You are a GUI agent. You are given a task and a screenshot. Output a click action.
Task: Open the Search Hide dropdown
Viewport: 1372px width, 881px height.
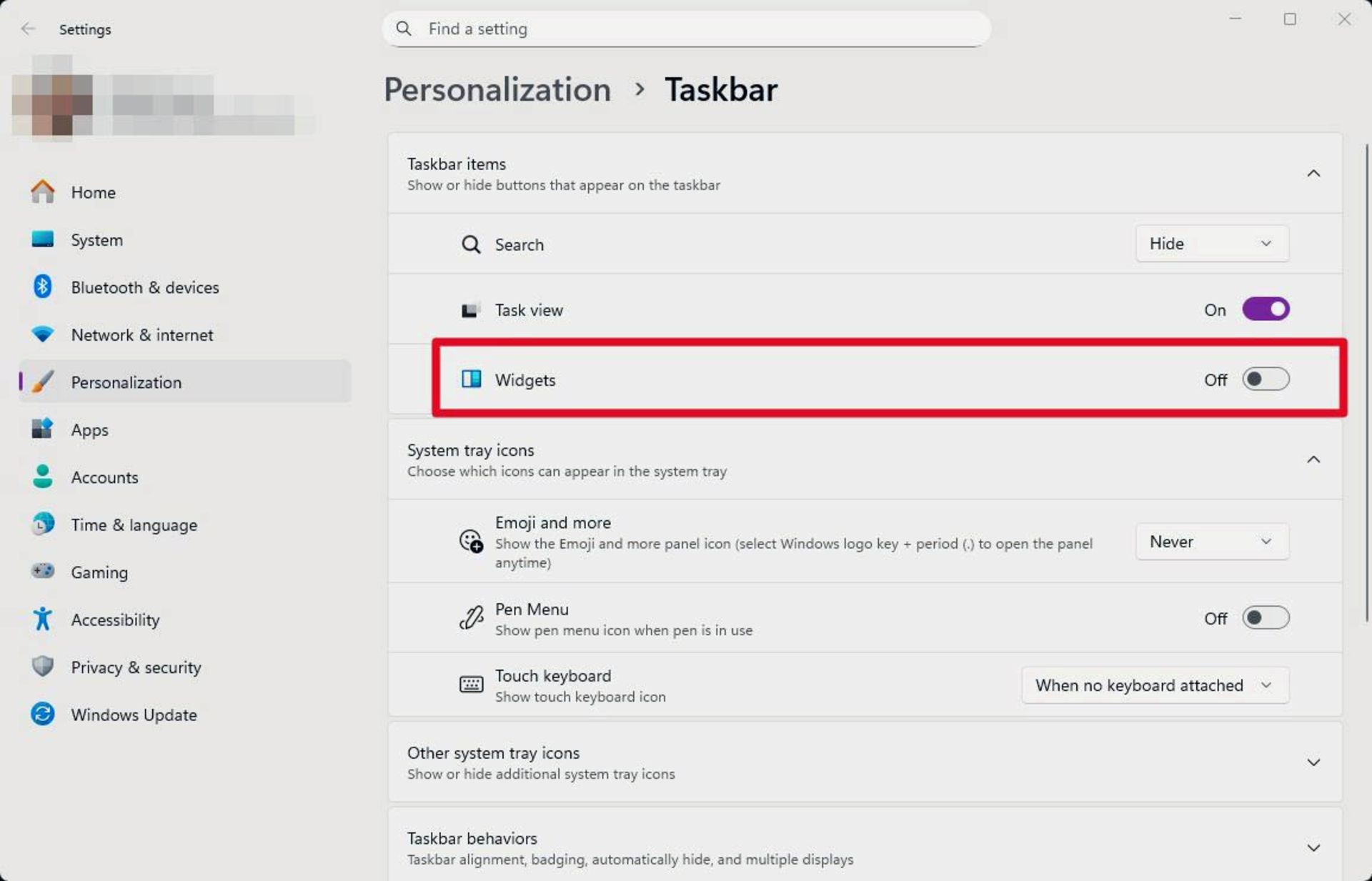[1211, 244]
